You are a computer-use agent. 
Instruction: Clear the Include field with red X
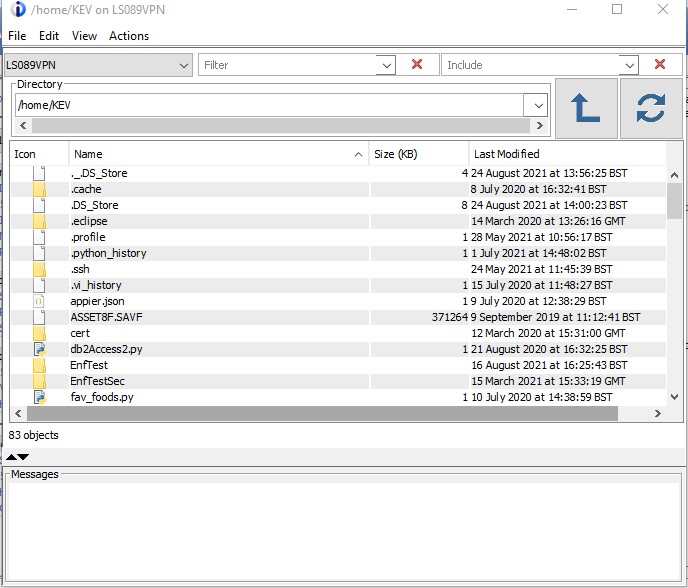pyautogui.click(x=660, y=65)
